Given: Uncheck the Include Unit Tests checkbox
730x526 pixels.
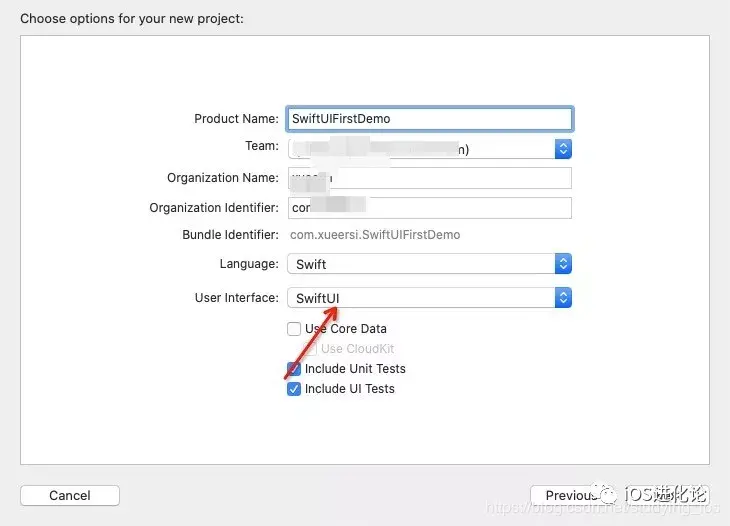Looking at the screenshot, I should tap(294, 369).
